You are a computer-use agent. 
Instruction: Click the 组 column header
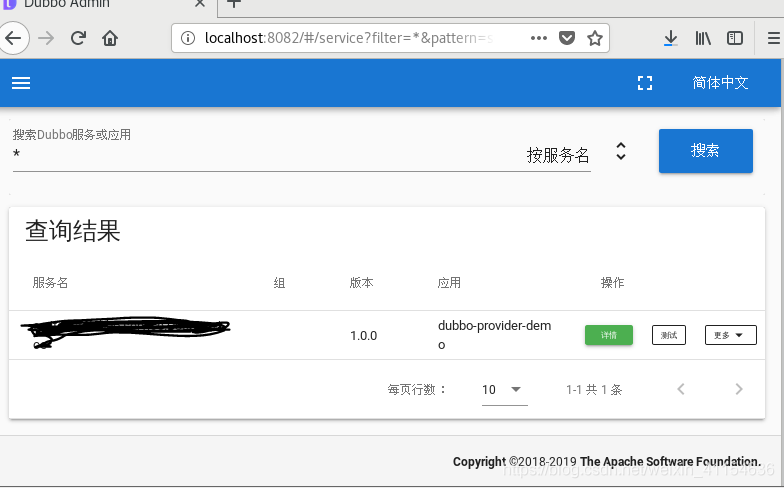[280, 283]
